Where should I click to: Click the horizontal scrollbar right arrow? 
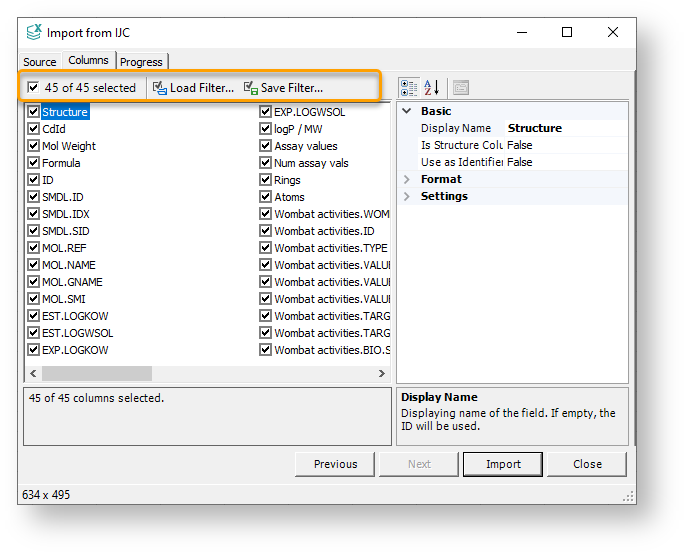pos(381,373)
